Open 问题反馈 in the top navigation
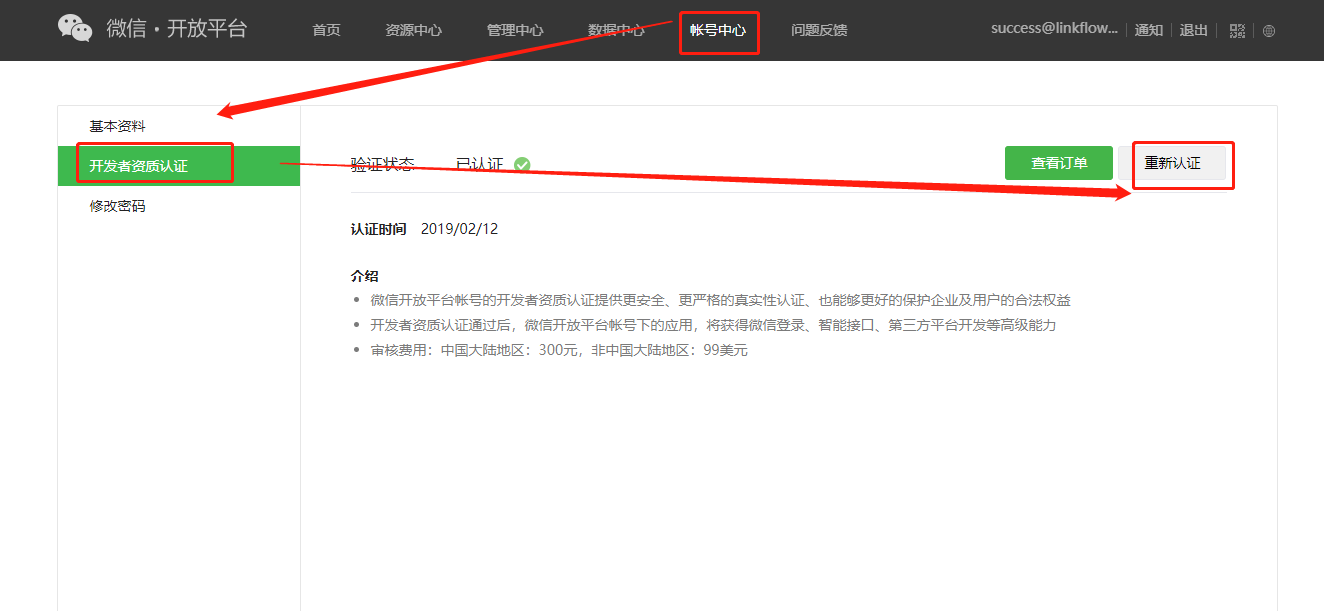 (819, 30)
